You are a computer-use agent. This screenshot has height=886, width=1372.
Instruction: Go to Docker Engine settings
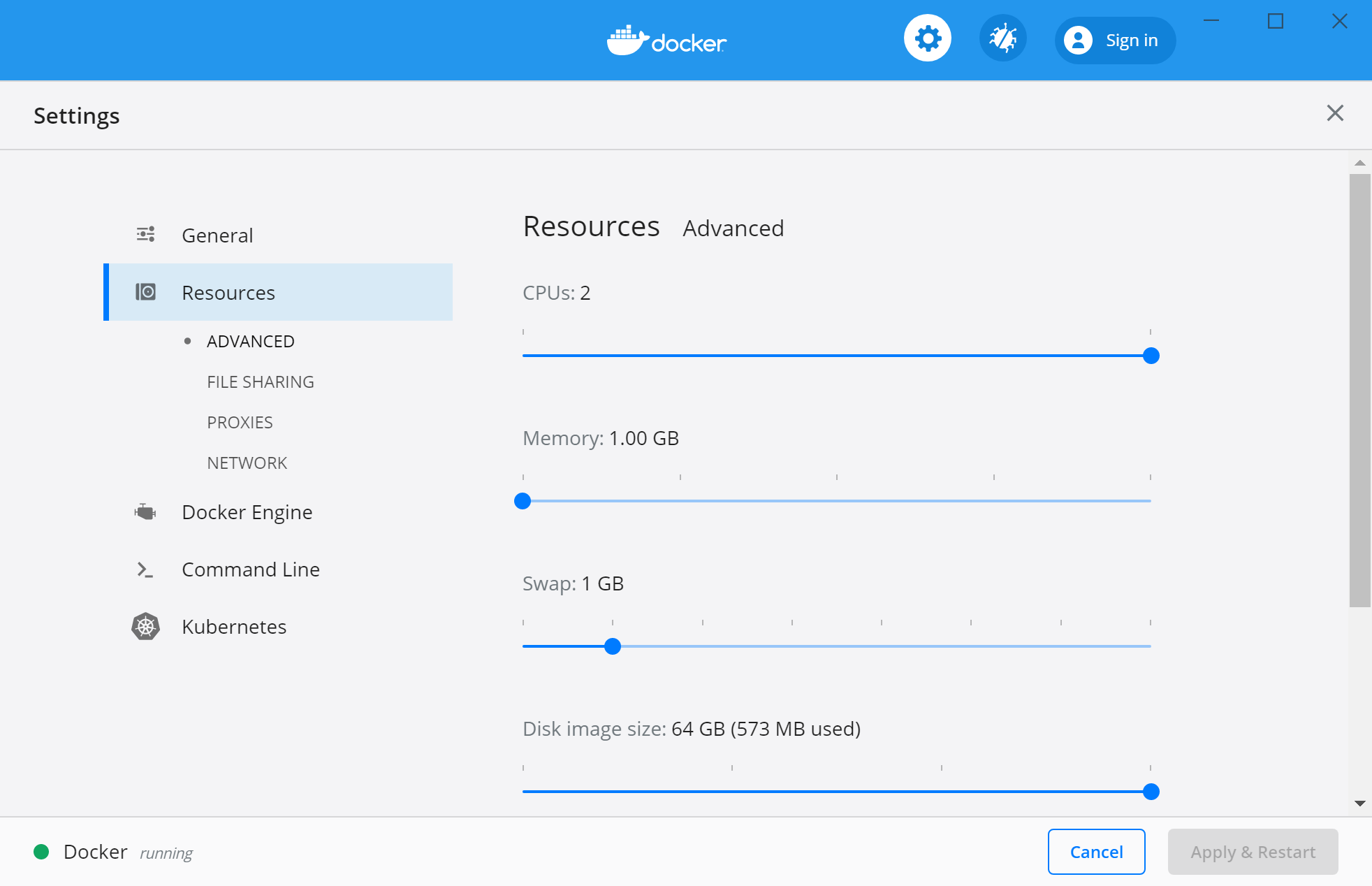(x=278, y=512)
